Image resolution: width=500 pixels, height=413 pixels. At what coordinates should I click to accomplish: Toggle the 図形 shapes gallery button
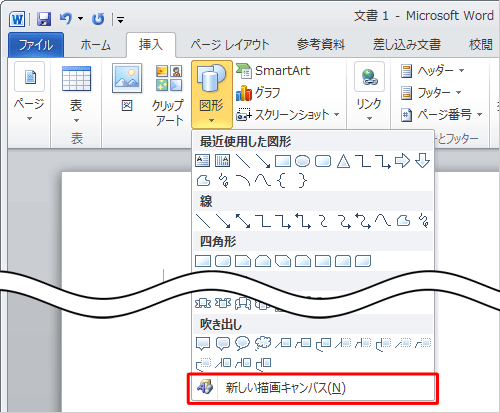(212, 94)
